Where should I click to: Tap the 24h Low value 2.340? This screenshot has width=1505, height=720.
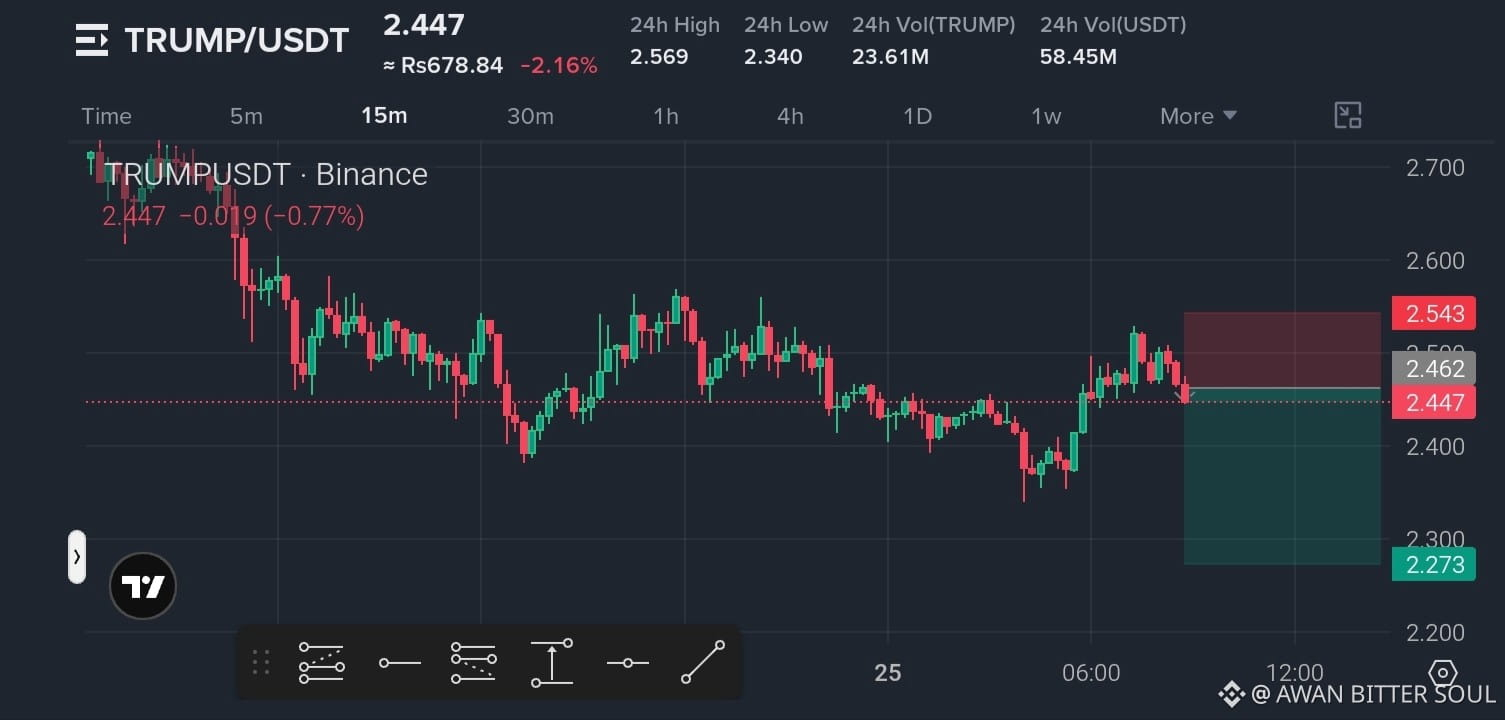click(773, 57)
